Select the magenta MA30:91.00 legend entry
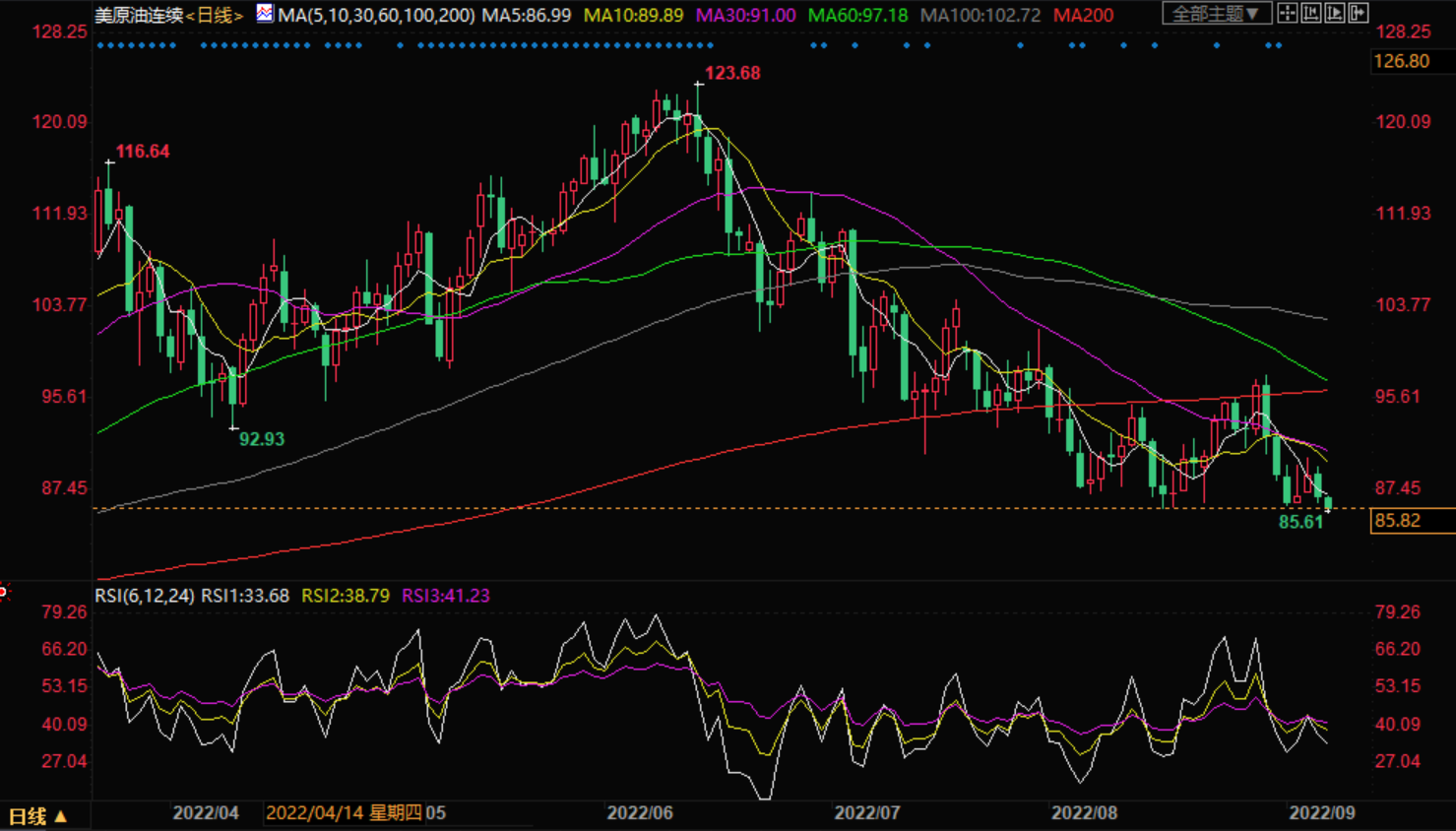The image size is (1456, 831). [x=745, y=15]
